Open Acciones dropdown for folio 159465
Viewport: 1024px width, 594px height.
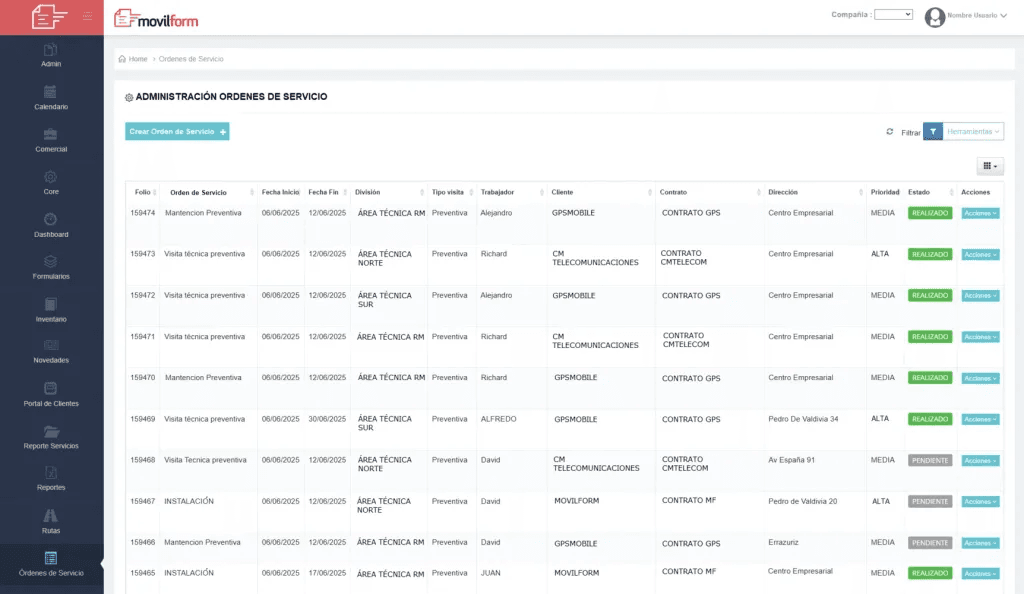coord(980,573)
